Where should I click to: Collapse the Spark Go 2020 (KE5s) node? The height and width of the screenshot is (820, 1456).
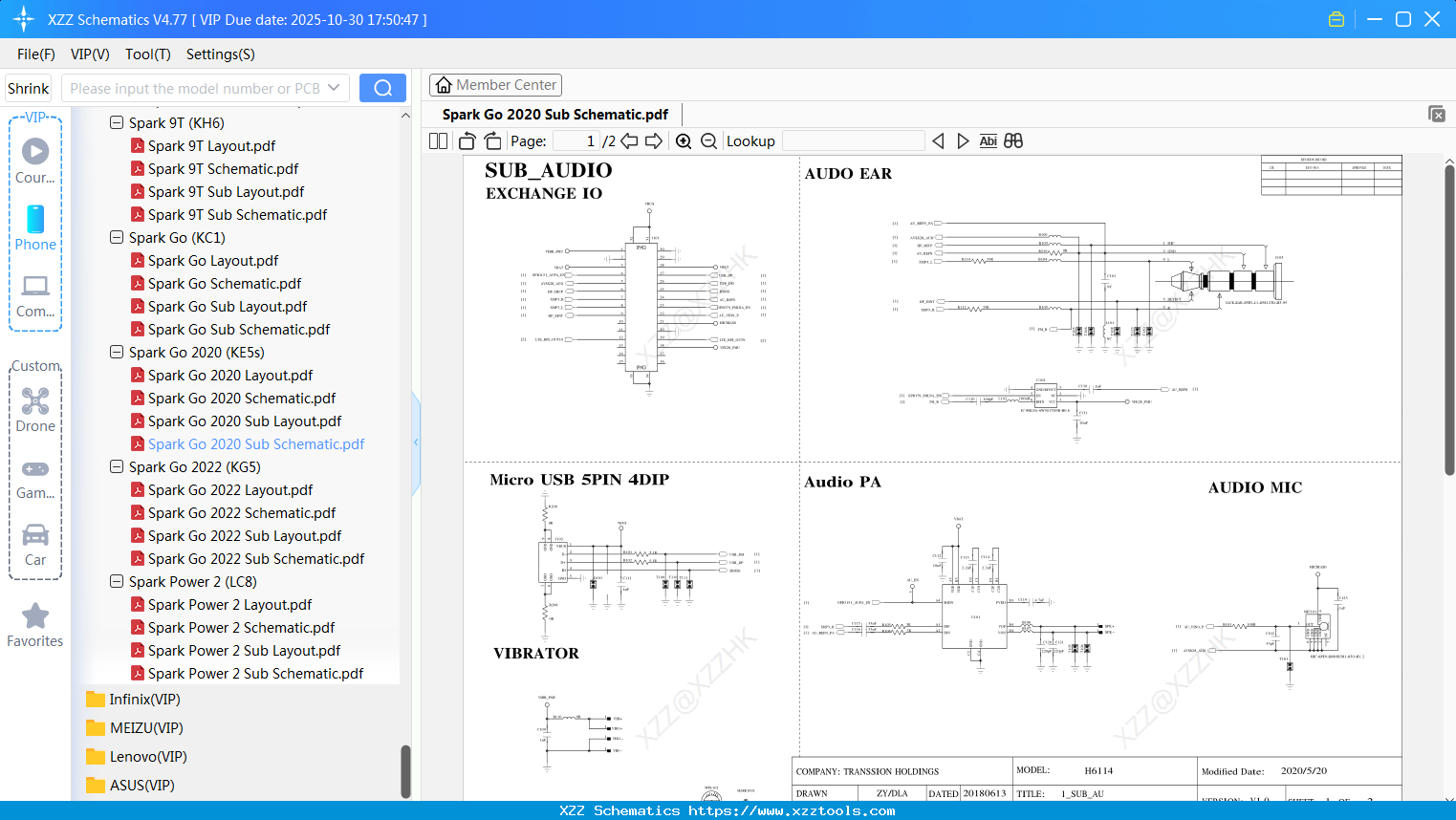tap(116, 352)
